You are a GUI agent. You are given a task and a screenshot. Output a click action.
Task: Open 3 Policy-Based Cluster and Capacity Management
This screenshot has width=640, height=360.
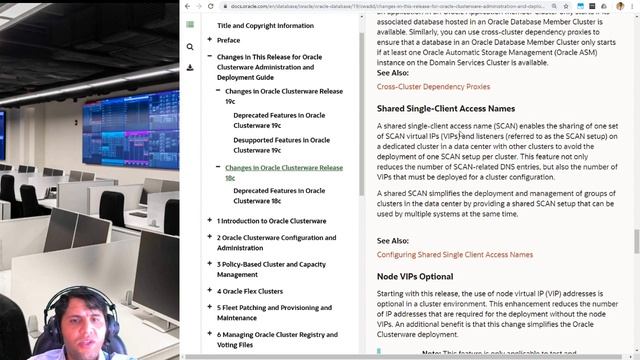[x=271, y=269]
